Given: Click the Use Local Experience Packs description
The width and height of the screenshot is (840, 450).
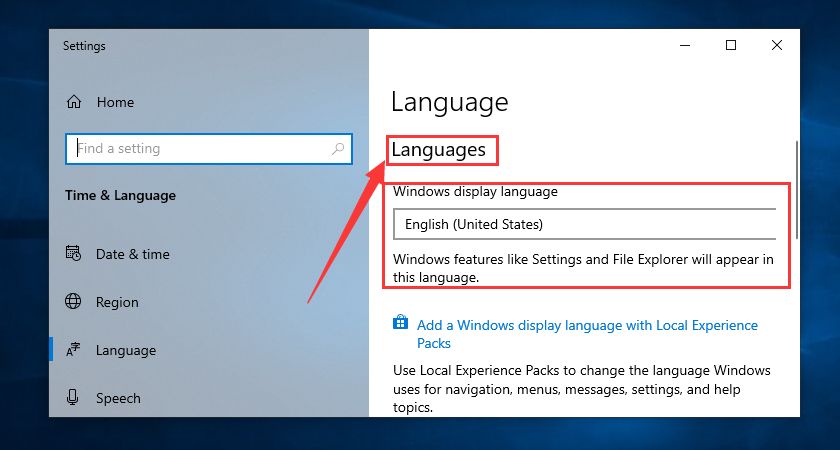Looking at the screenshot, I should coord(582,389).
